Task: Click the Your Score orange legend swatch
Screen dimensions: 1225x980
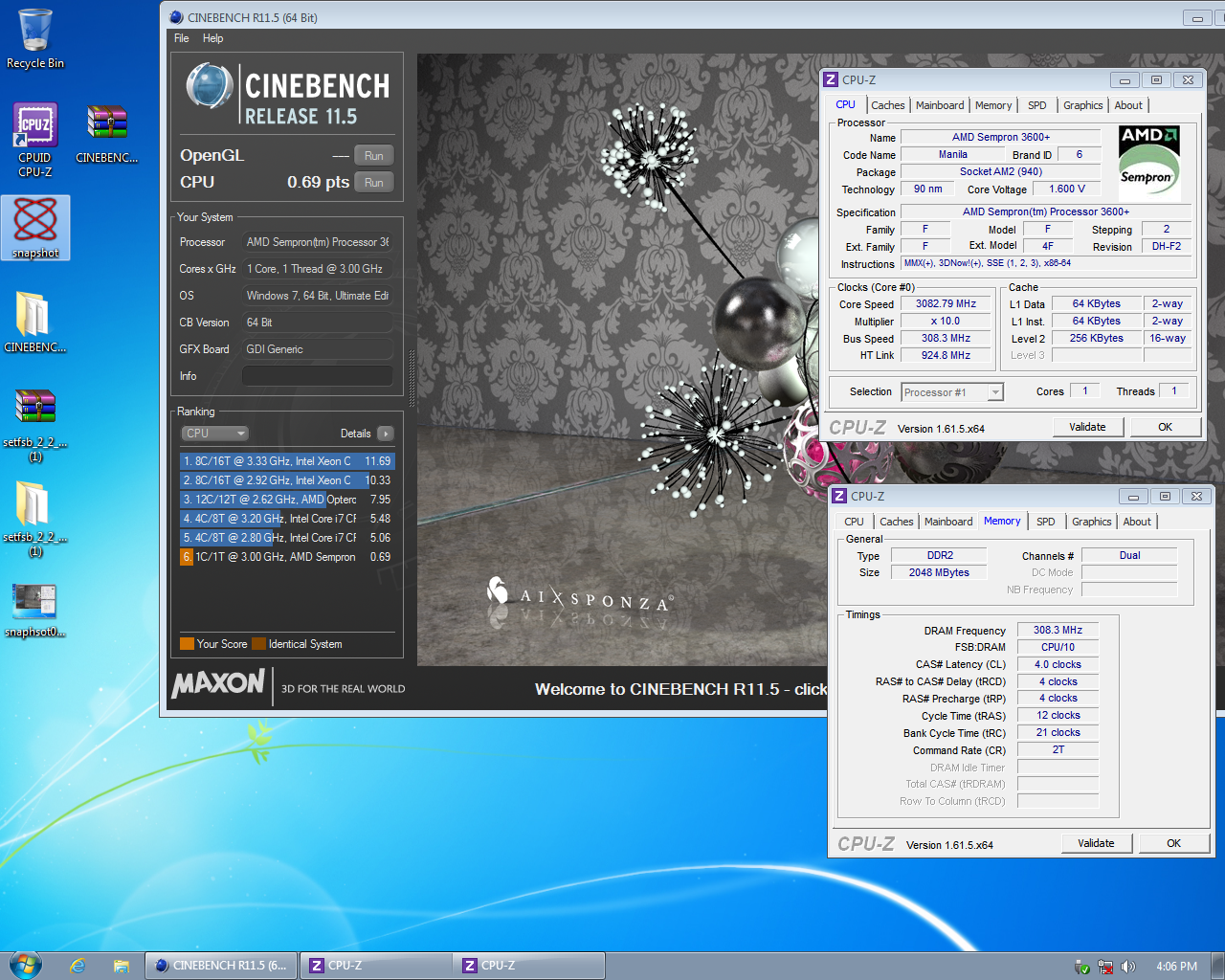Action: point(187,644)
